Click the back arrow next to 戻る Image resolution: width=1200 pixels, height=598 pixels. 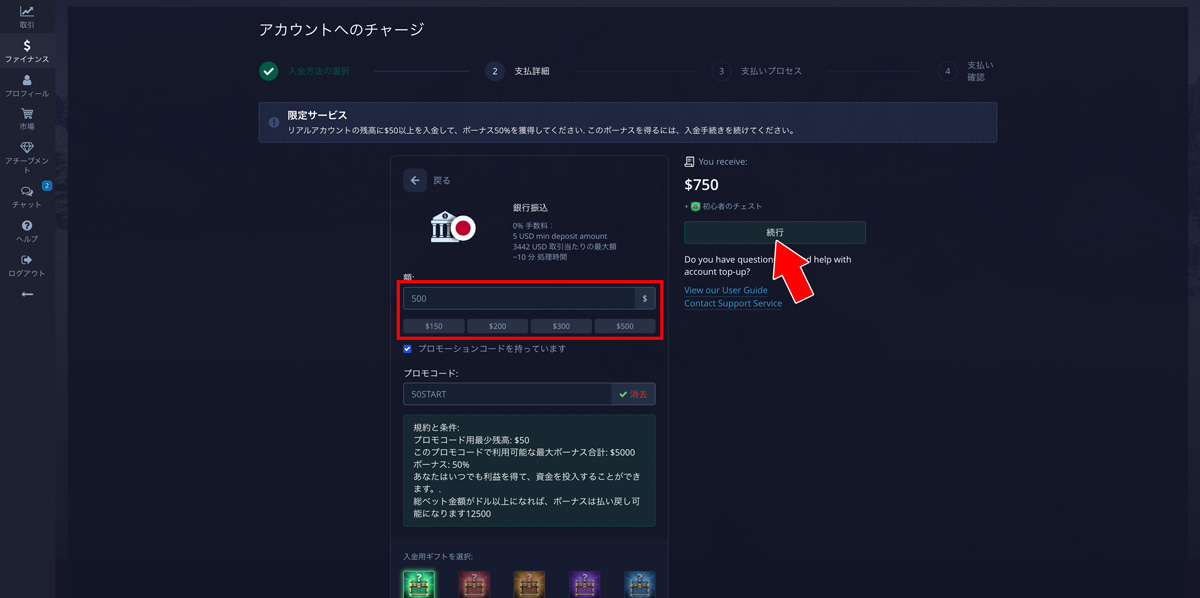pos(414,180)
